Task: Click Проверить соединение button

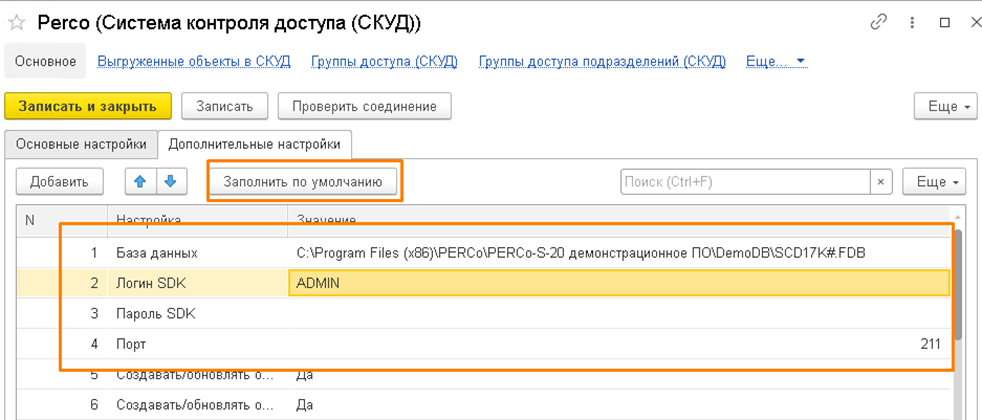Action: 365,106
